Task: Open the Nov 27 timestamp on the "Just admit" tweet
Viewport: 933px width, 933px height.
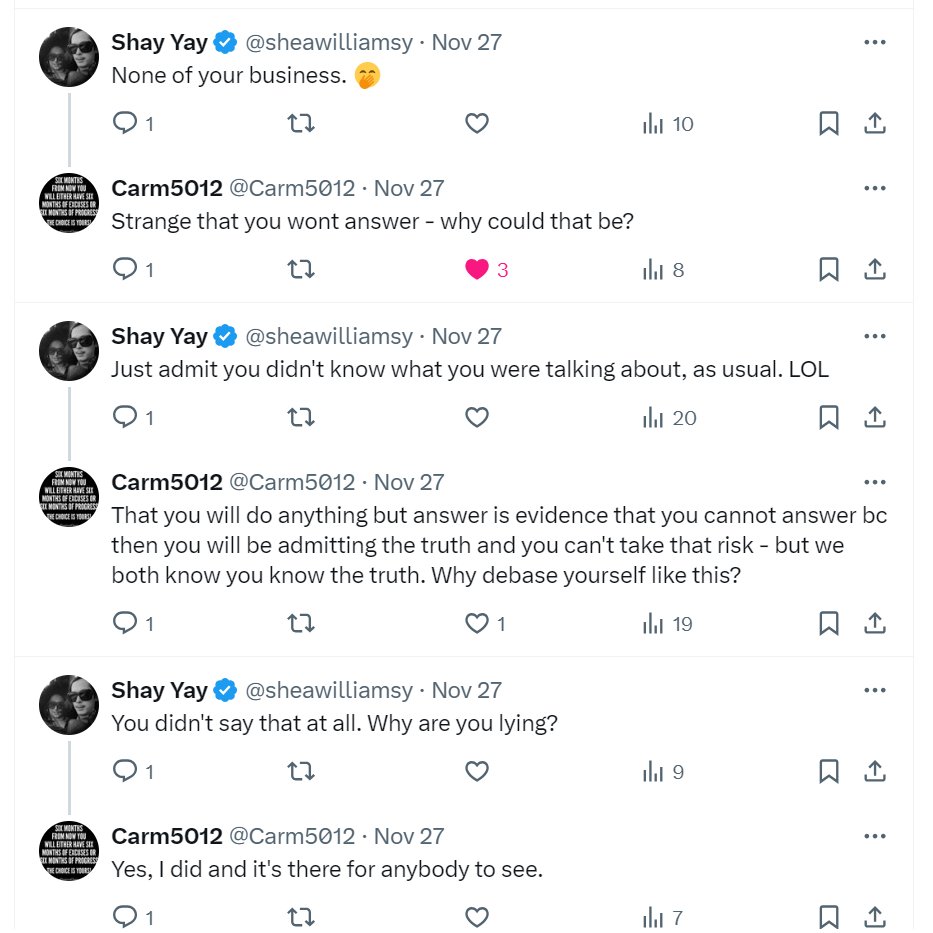Action: click(466, 336)
